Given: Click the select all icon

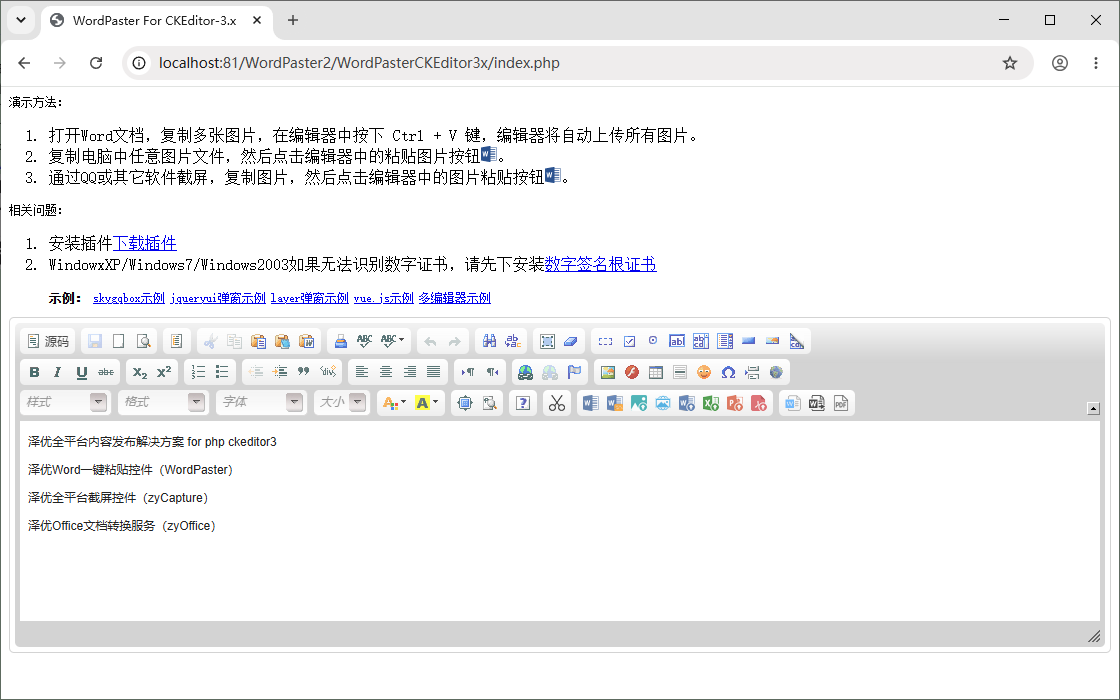Looking at the screenshot, I should 547,341.
